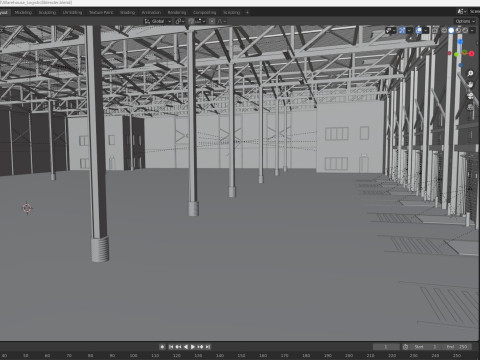The height and width of the screenshot is (360, 480).
Task: Click frame 100 on the timeline ruler
Action: tap(133, 356)
